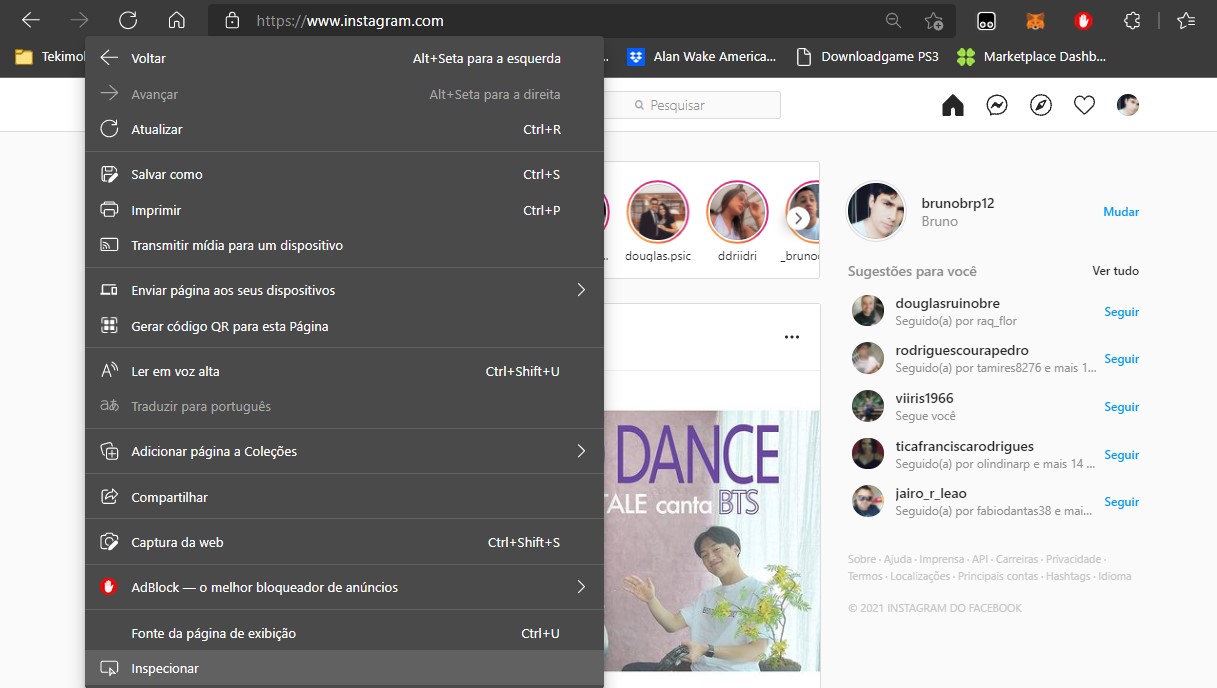Follow rodriguescourapedro with Seguir

[x=1122, y=359]
